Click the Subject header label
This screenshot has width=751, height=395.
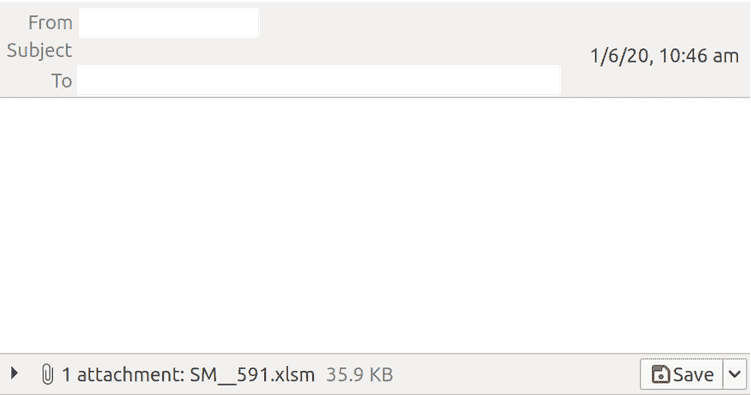(x=39, y=51)
